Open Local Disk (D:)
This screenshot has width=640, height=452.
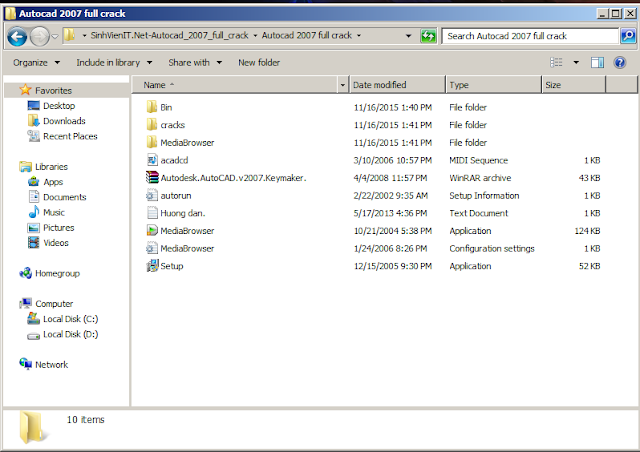70,334
